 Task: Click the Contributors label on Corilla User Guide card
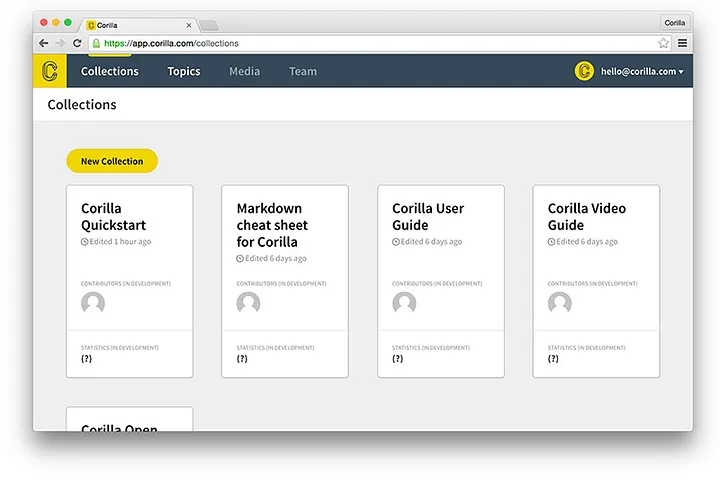[437, 284]
